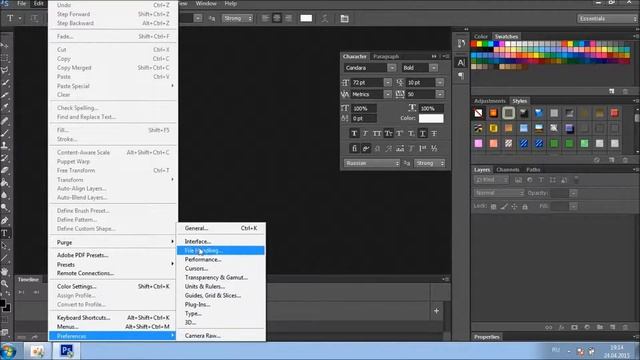
Task: Open the Window menu
Action: pos(206,4)
